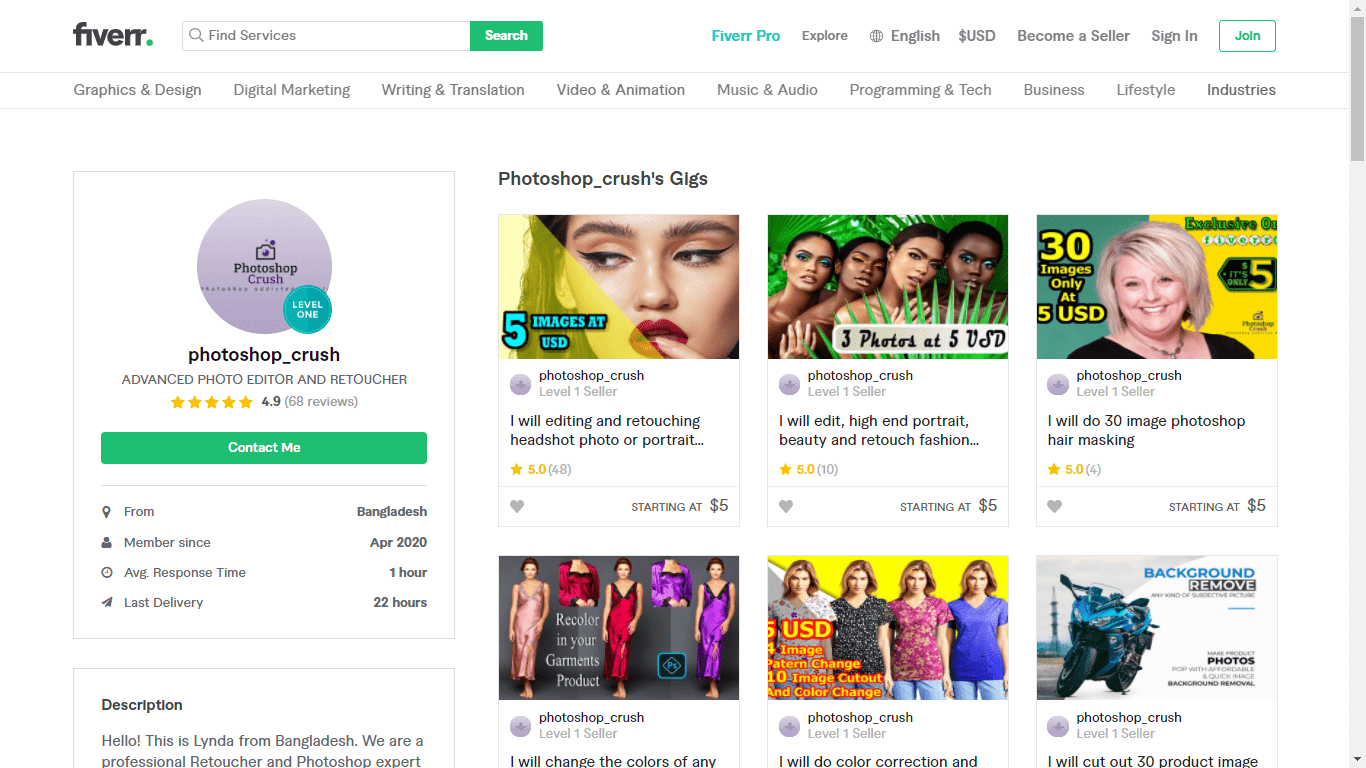Image resolution: width=1366 pixels, height=768 pixels.
Task: Open the 3 Photos at 5 USD gig thumbnail
Action: point(888,287)
